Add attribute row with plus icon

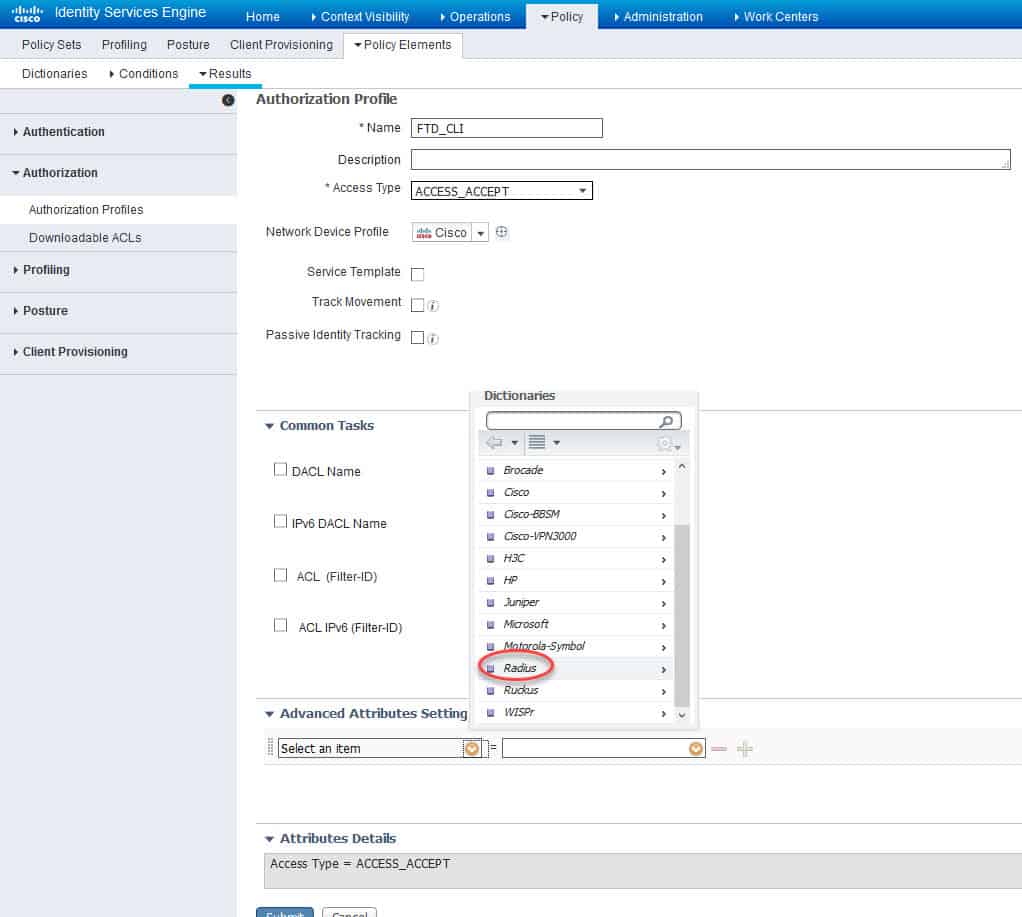[x=744, y=749]
